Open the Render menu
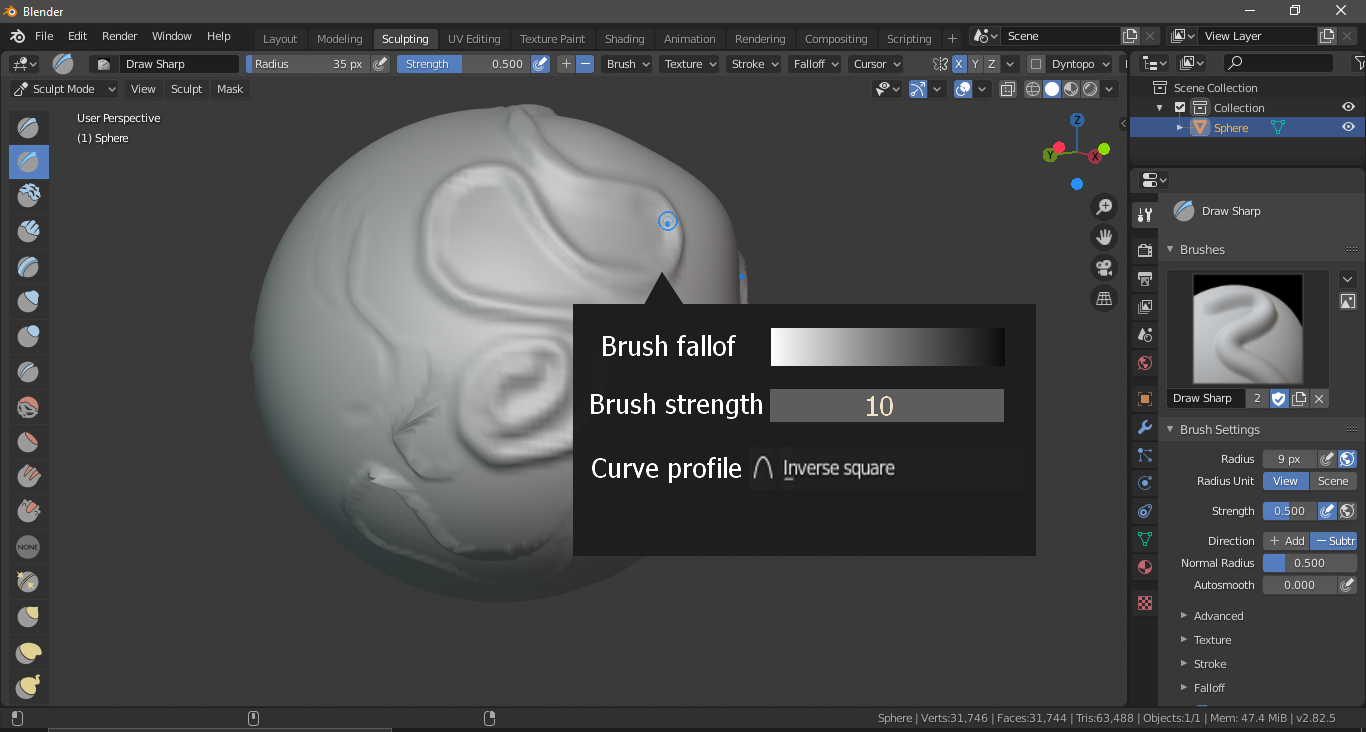The image size is (1366, 732). pyautogui.click(x=119, y=36)
